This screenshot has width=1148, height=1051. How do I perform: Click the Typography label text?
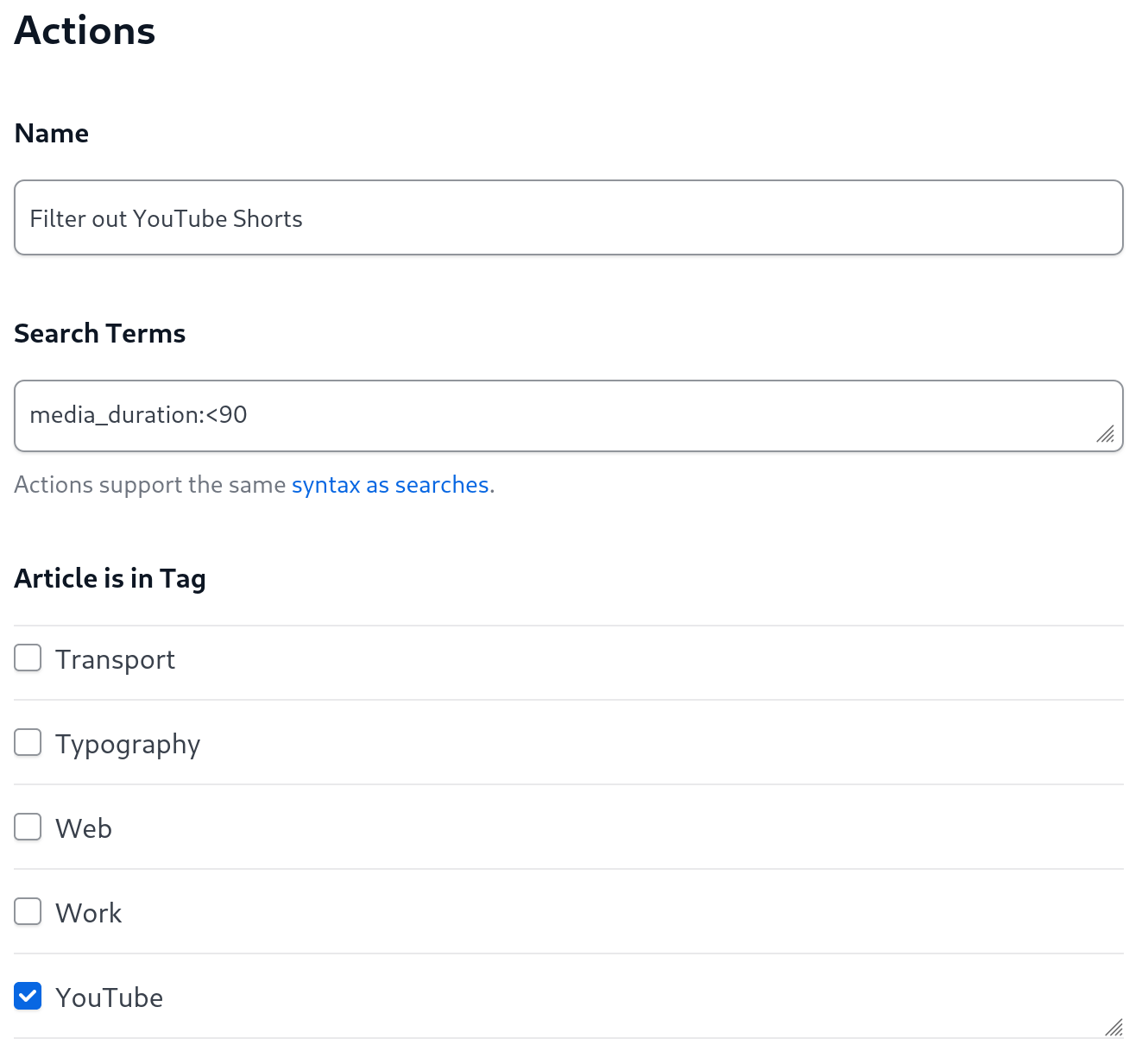pos(128,744)
